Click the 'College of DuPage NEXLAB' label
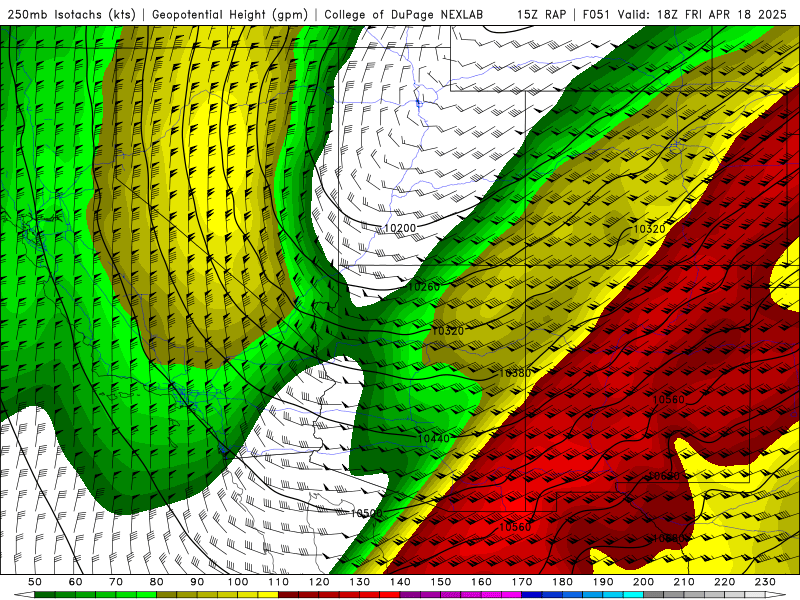Viewport: 800px width, 600px height. pos(403,15)
